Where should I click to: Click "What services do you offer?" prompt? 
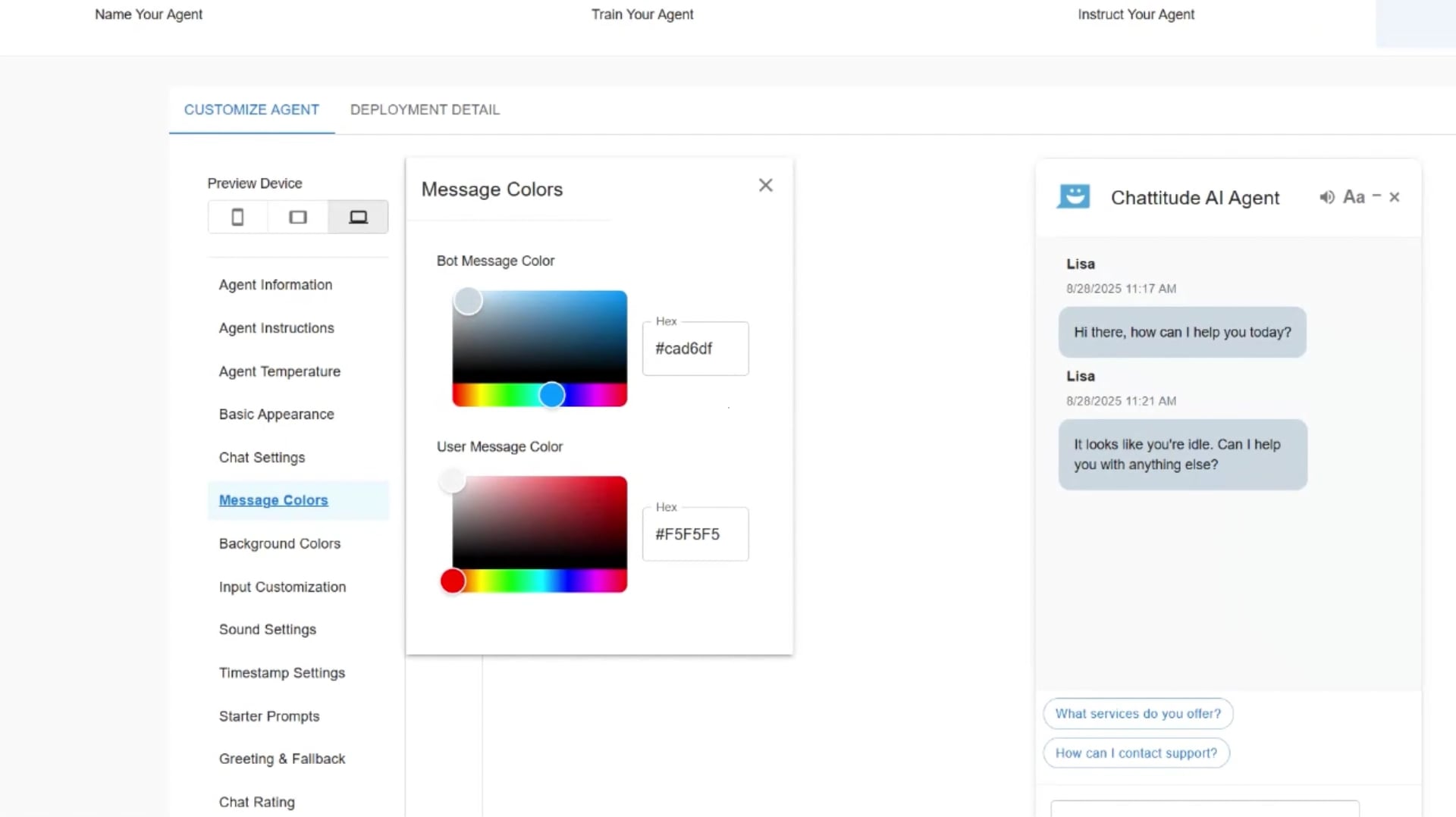(1137, 714)
